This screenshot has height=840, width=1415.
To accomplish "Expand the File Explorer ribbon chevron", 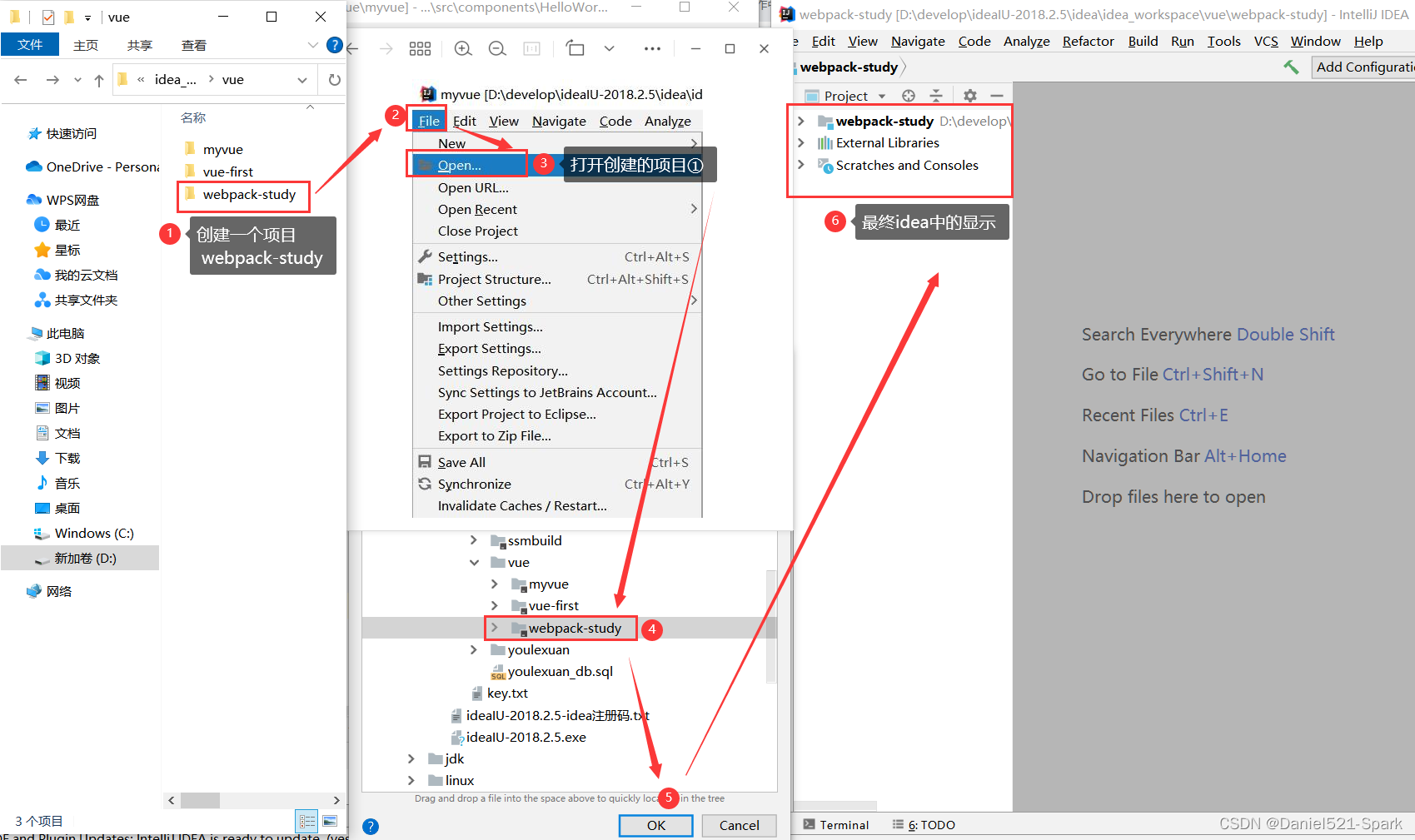I will [x=312, y=45].
